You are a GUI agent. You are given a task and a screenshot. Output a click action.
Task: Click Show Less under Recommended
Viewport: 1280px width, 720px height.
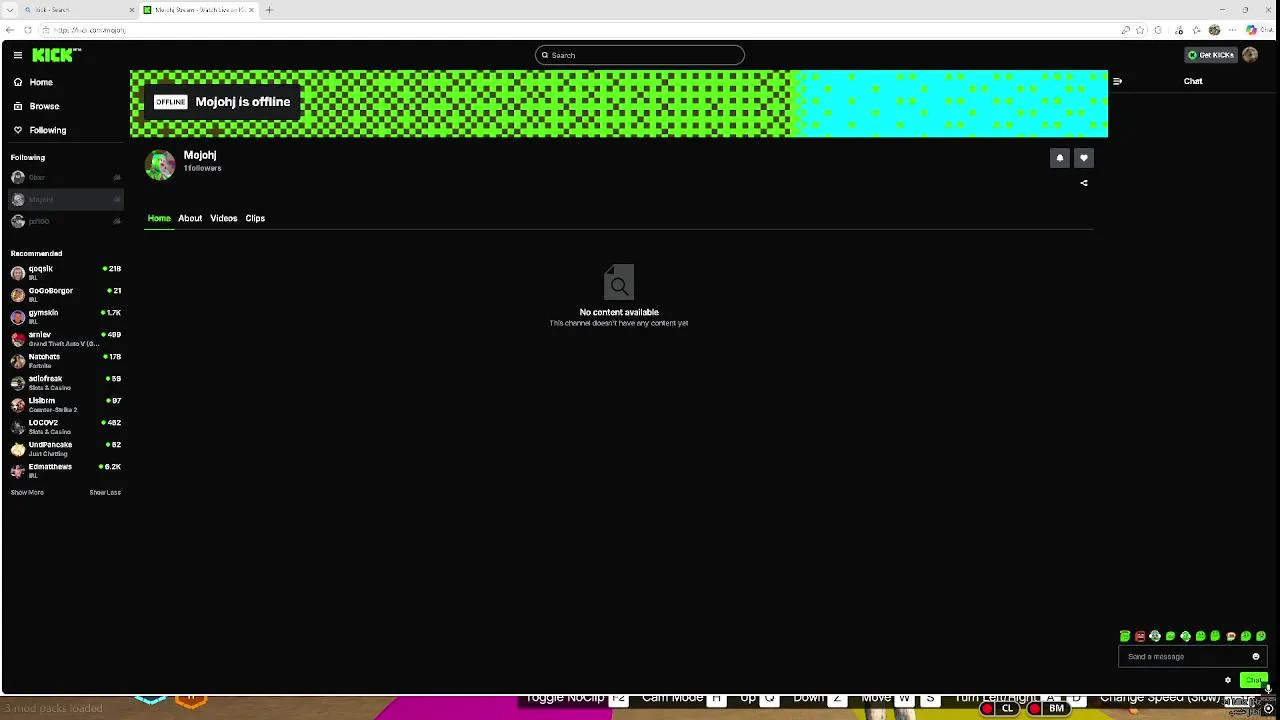[x=105, y=492]
